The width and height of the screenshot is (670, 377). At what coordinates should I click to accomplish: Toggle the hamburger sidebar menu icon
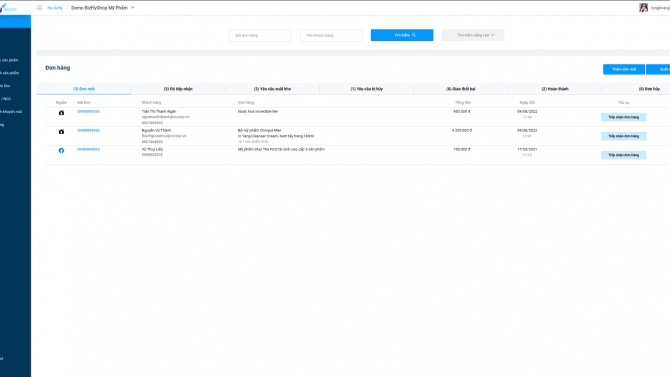point(39,8)
